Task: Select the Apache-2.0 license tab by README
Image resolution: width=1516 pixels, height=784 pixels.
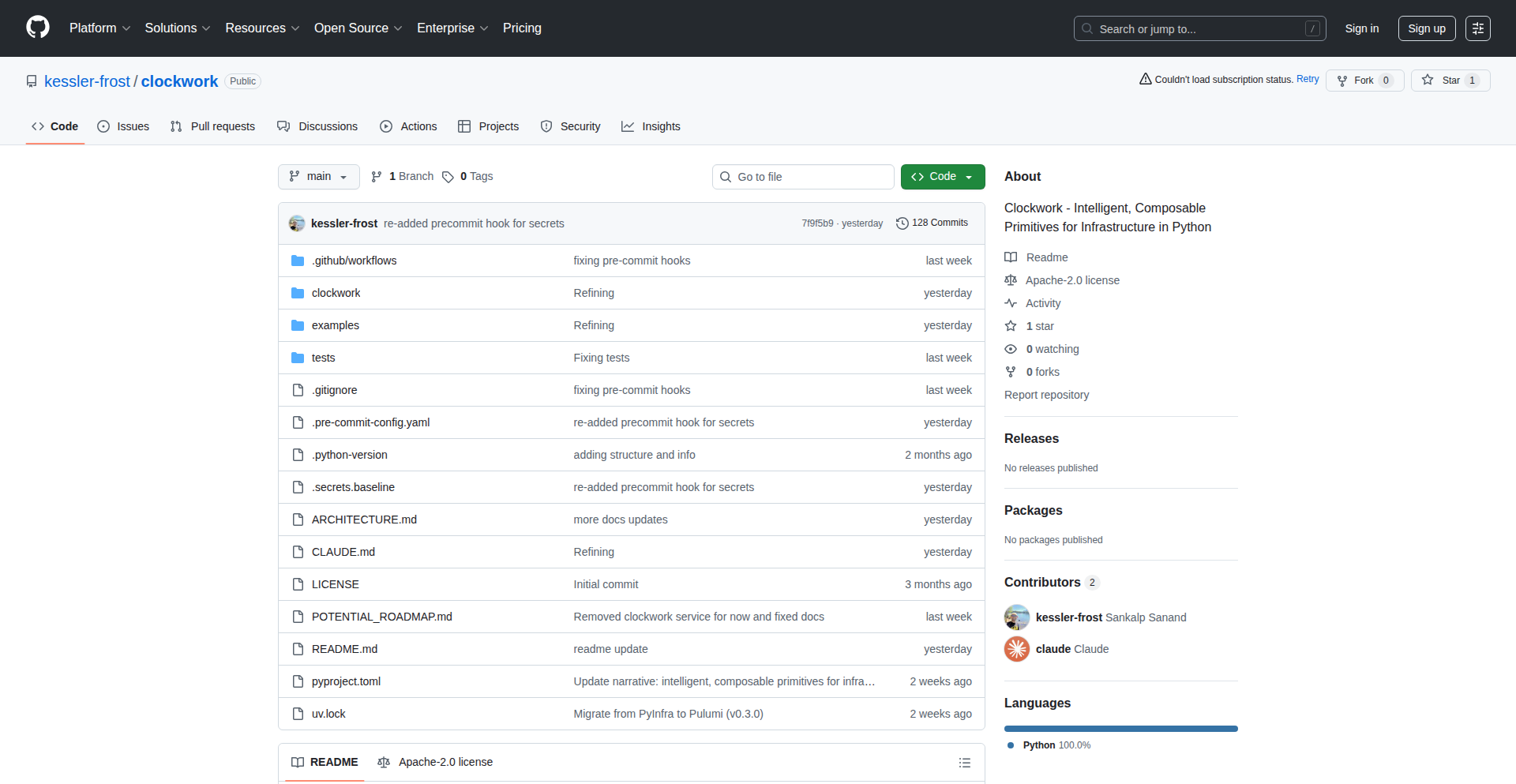Action: [x=435, y=763]
